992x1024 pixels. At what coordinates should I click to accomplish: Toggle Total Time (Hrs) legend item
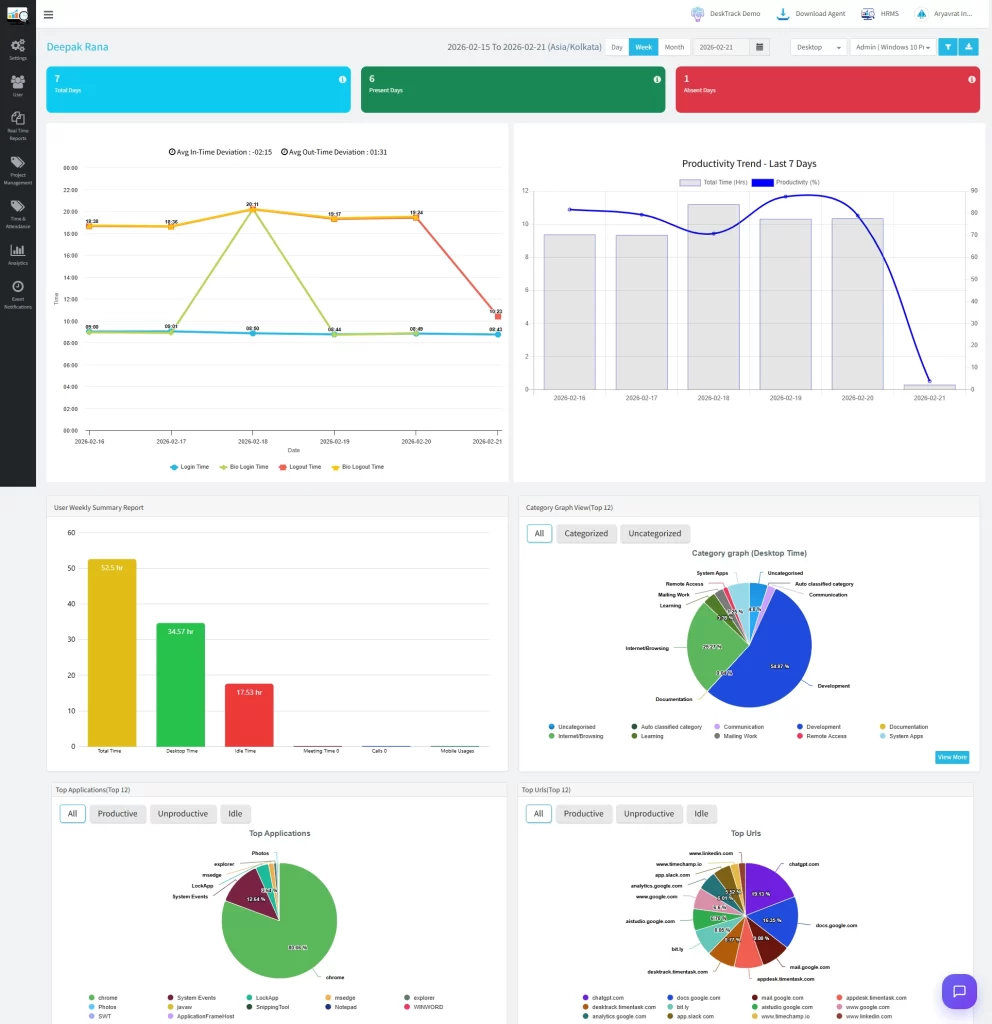713,182
